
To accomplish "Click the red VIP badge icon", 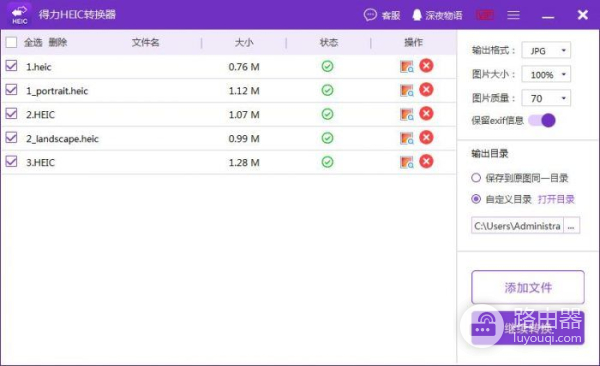I will [x=484, y=15].
